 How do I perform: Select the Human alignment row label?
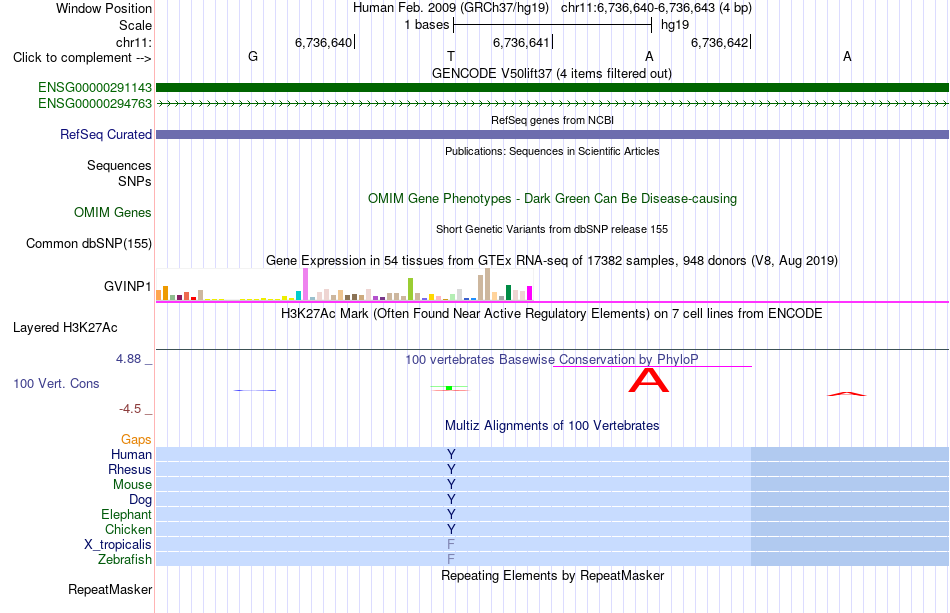(131, 454)
